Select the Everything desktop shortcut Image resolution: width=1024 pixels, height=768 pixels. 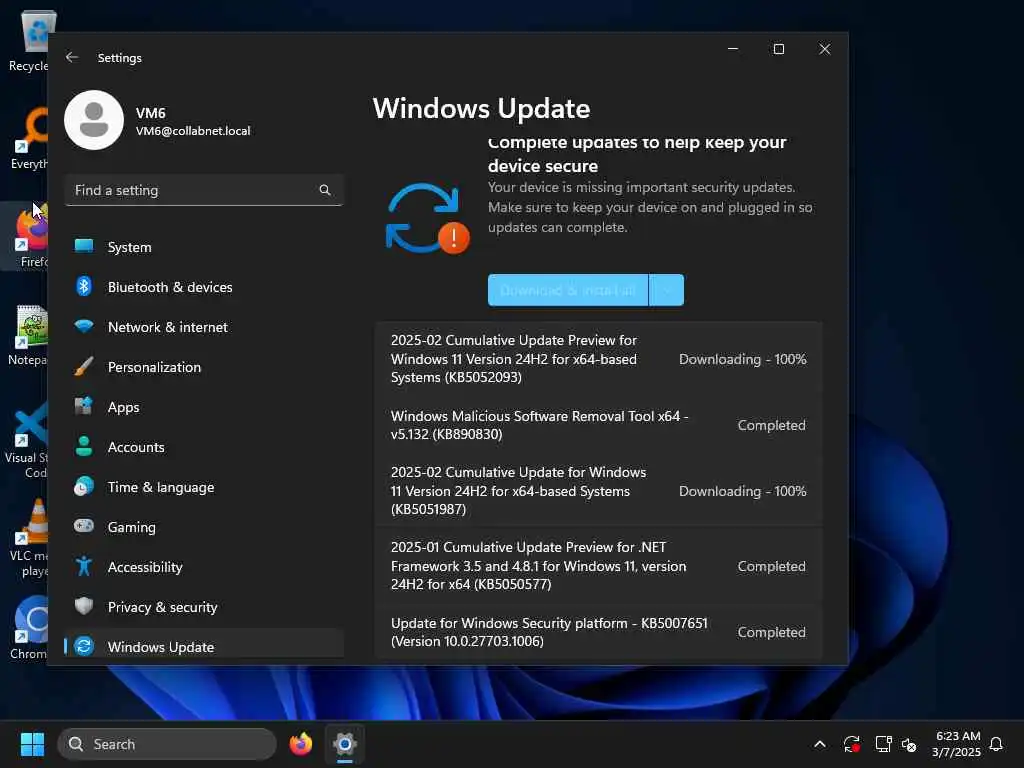(27, 138)
